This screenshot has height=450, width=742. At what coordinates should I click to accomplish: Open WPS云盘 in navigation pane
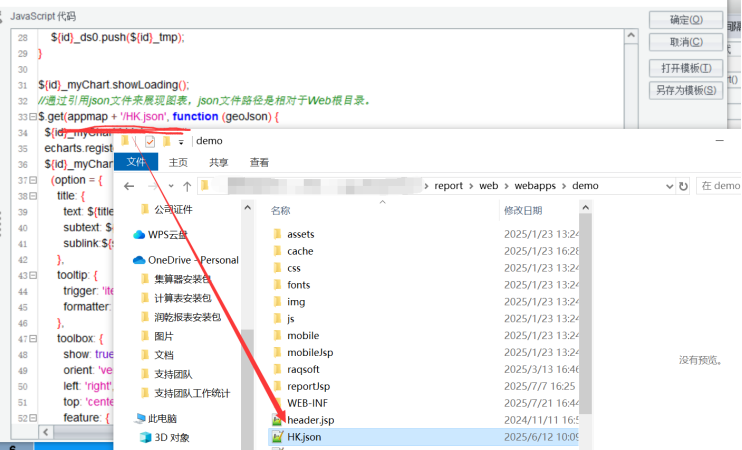point(168,235)
